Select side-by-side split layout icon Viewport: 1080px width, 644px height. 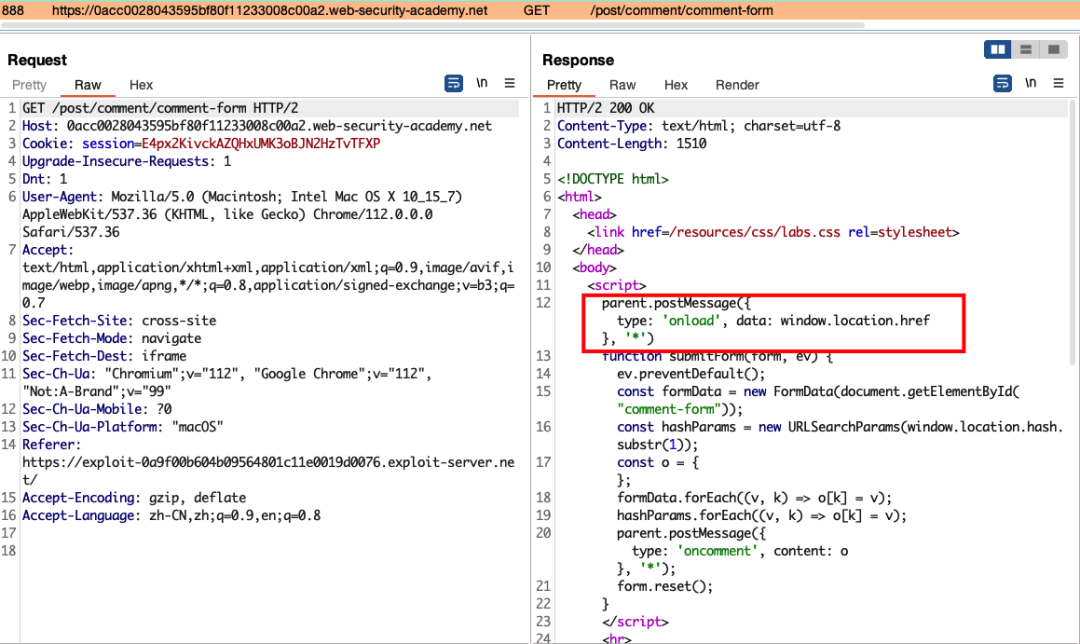point(997,50)
